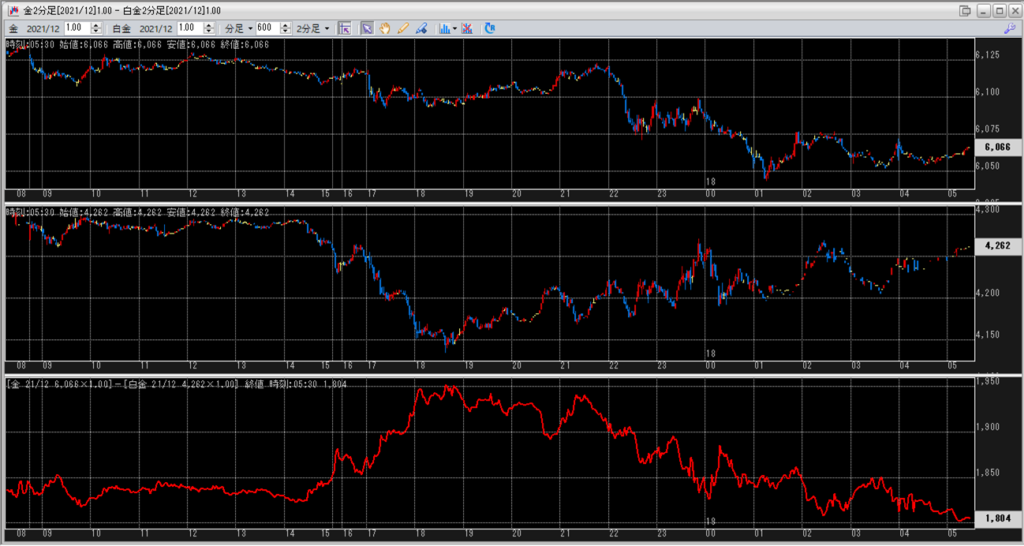Image resolution: width=1024 pixels, height=546 pixels.
Task: Toggle the crosshair cursor button
Action: (x=344, y=28)
